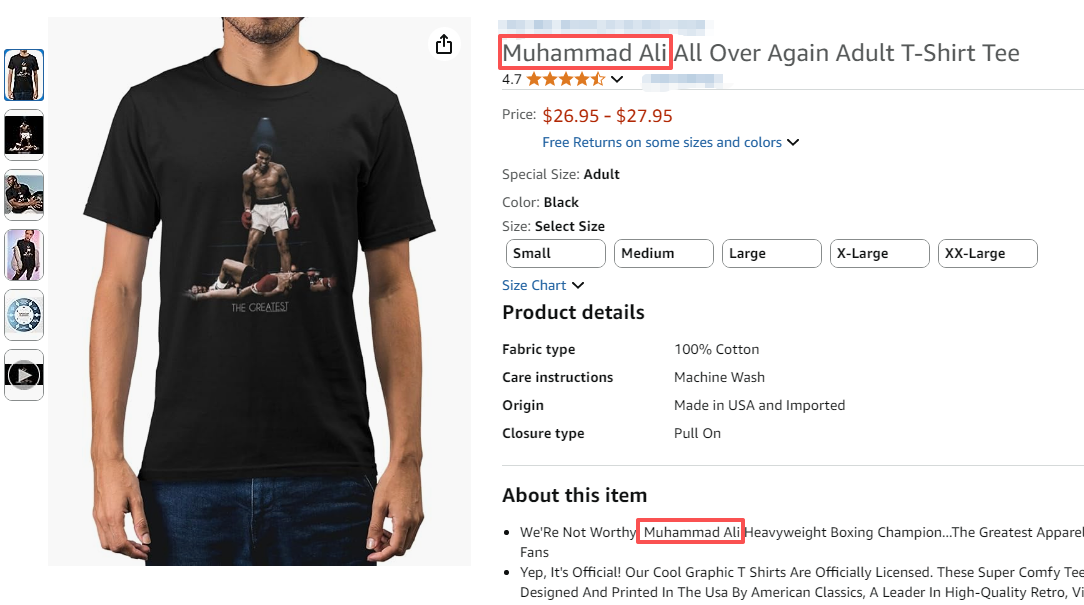Click the share icon above product image
The width and height of the screenshot is (1084, 605).
click(444, 44)
